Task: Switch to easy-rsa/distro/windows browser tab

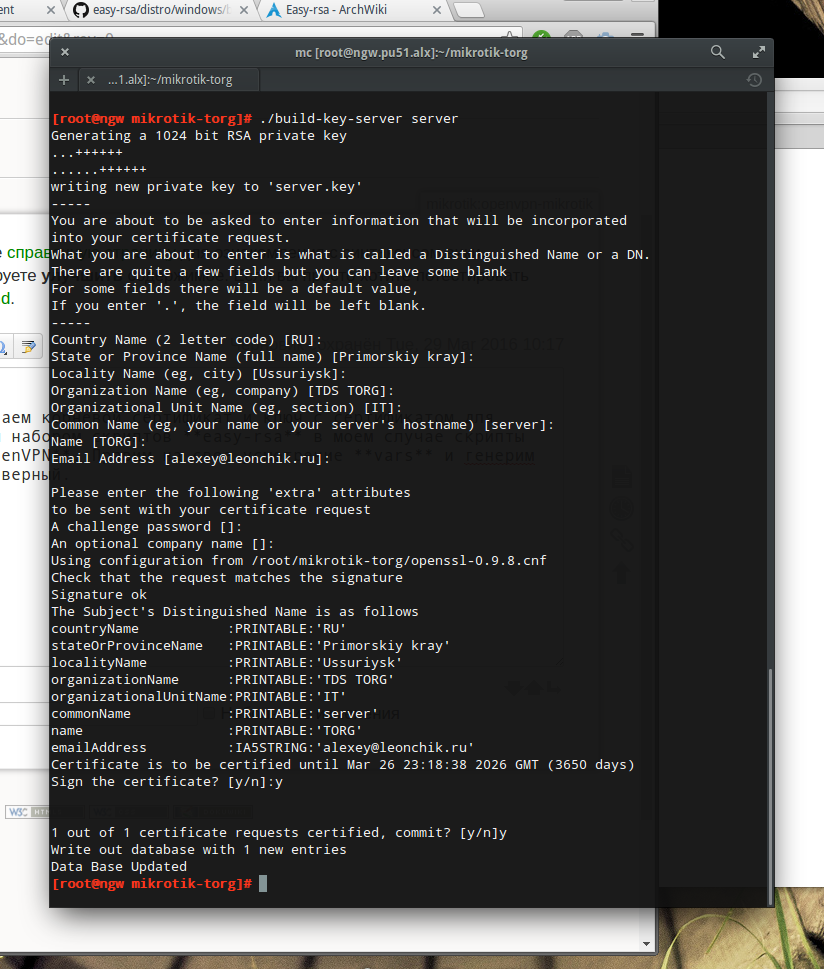Action: [x=161, y=10]
